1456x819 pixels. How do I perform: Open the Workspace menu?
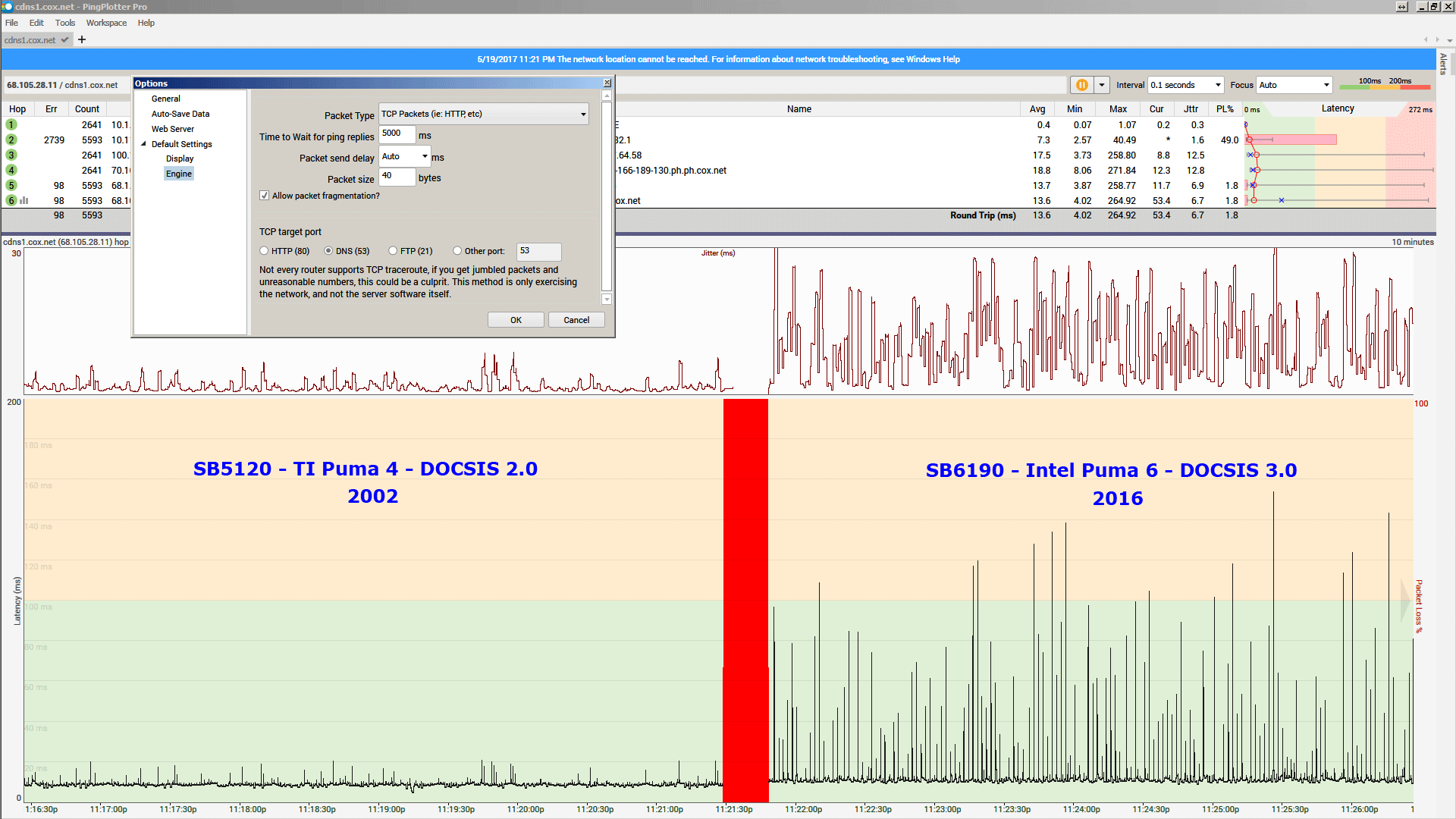point(106,23)
